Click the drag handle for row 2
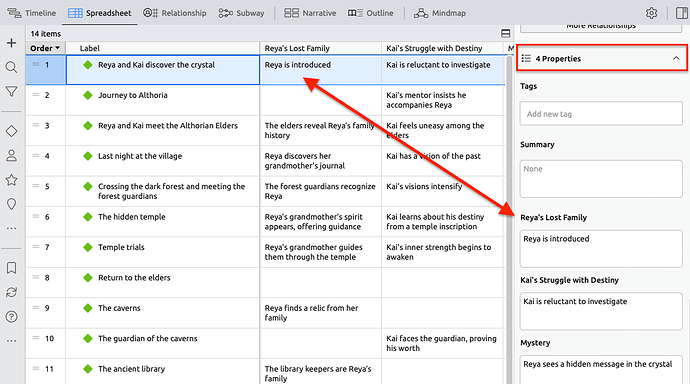 pyautogui.click(x=36, y=95)
